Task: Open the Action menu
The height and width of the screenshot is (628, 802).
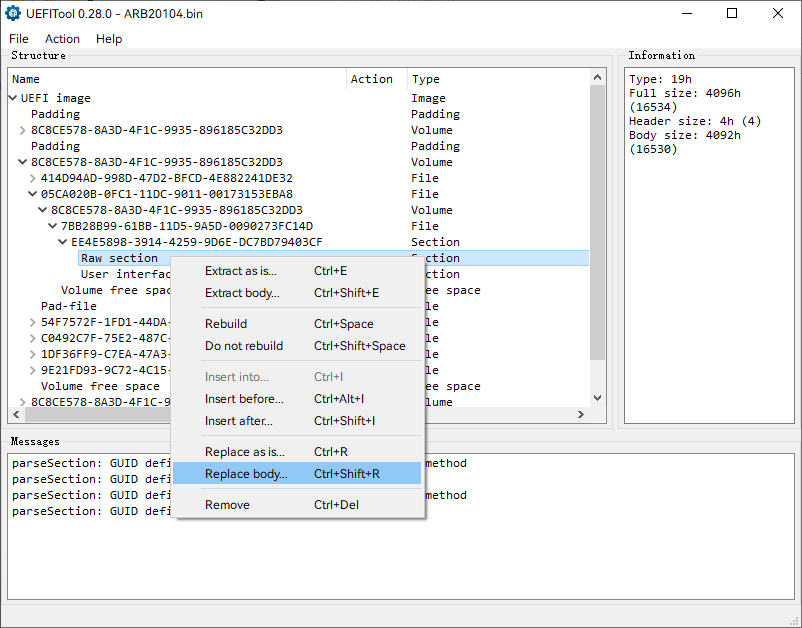Action: coord(62,39)
